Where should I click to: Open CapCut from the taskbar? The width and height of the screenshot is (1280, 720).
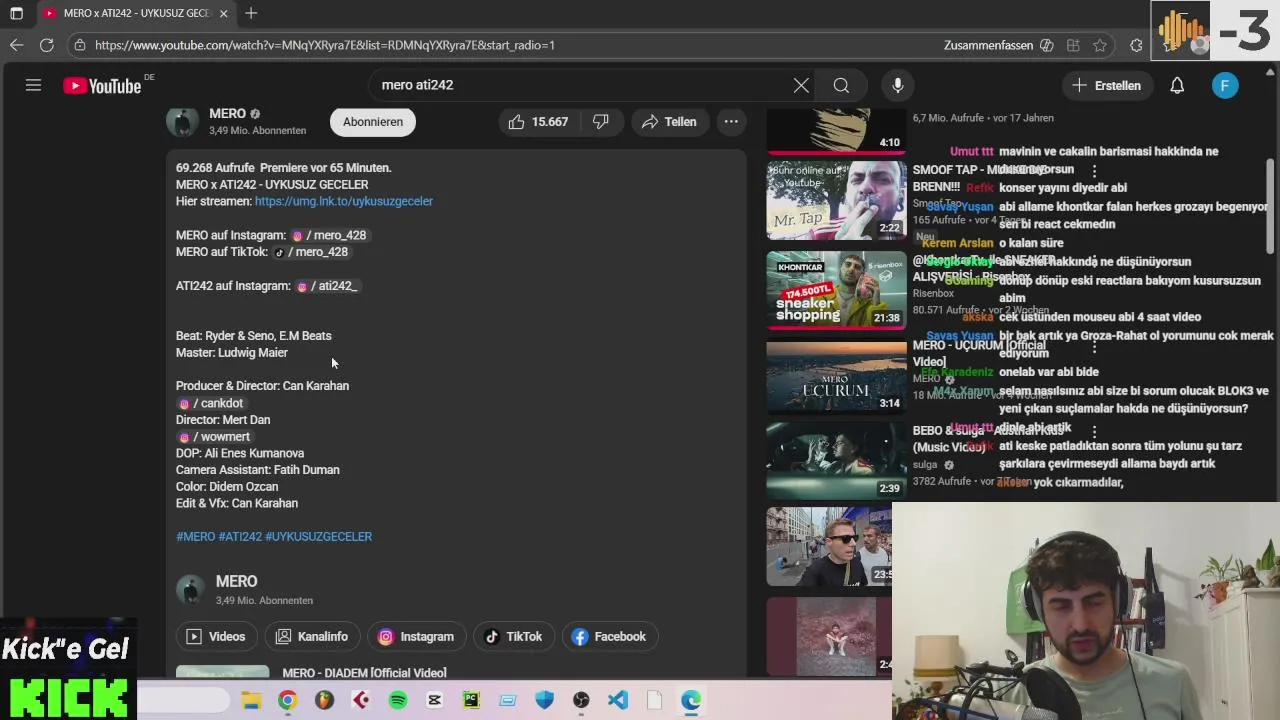[434, 701]
